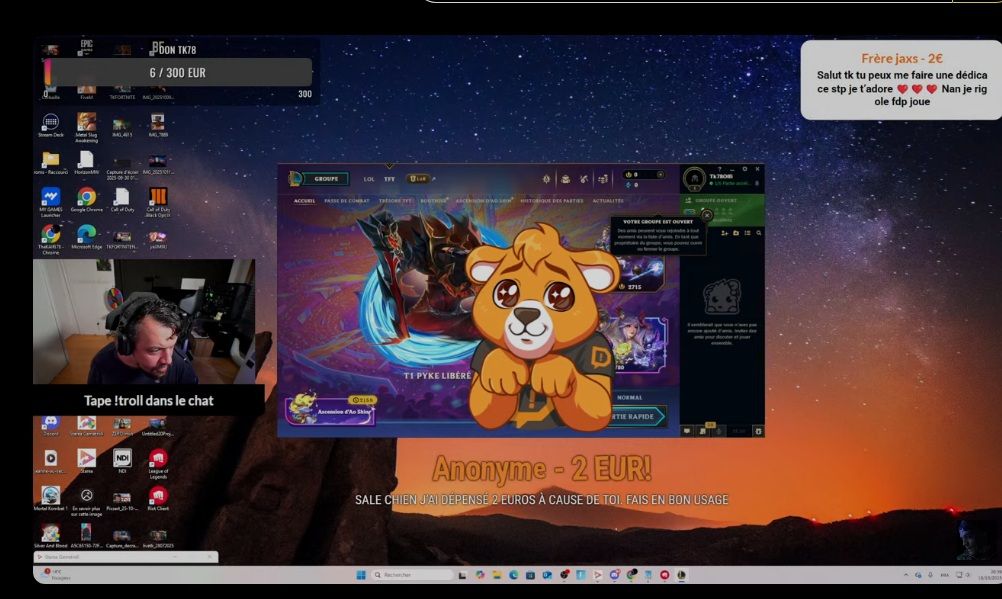Open the loot chest icon in client header
The width and height of the screenshot is (1002, 599).
coord(566,179)
